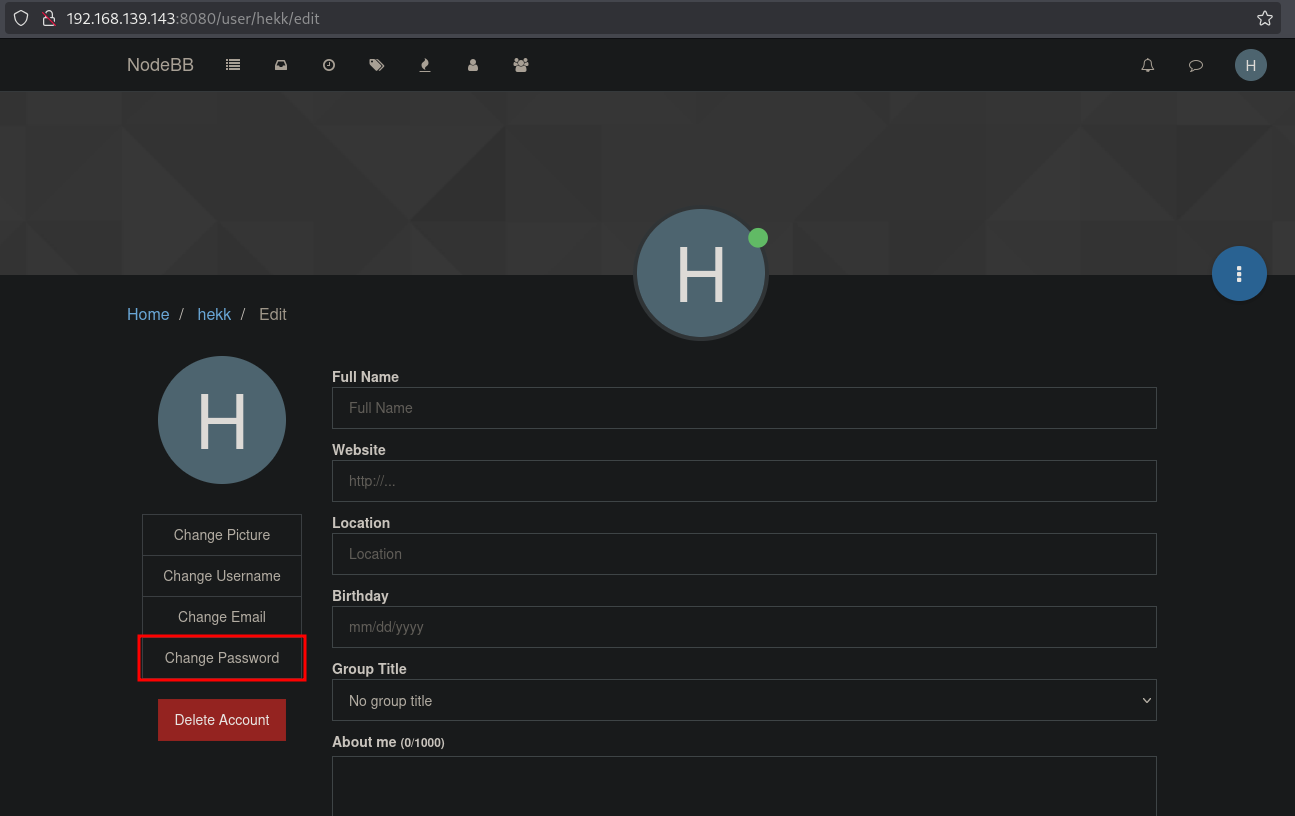Viewport: 1295px width, 816px height.
Task: Open the Categories list icon
Action: click(233, 65)
